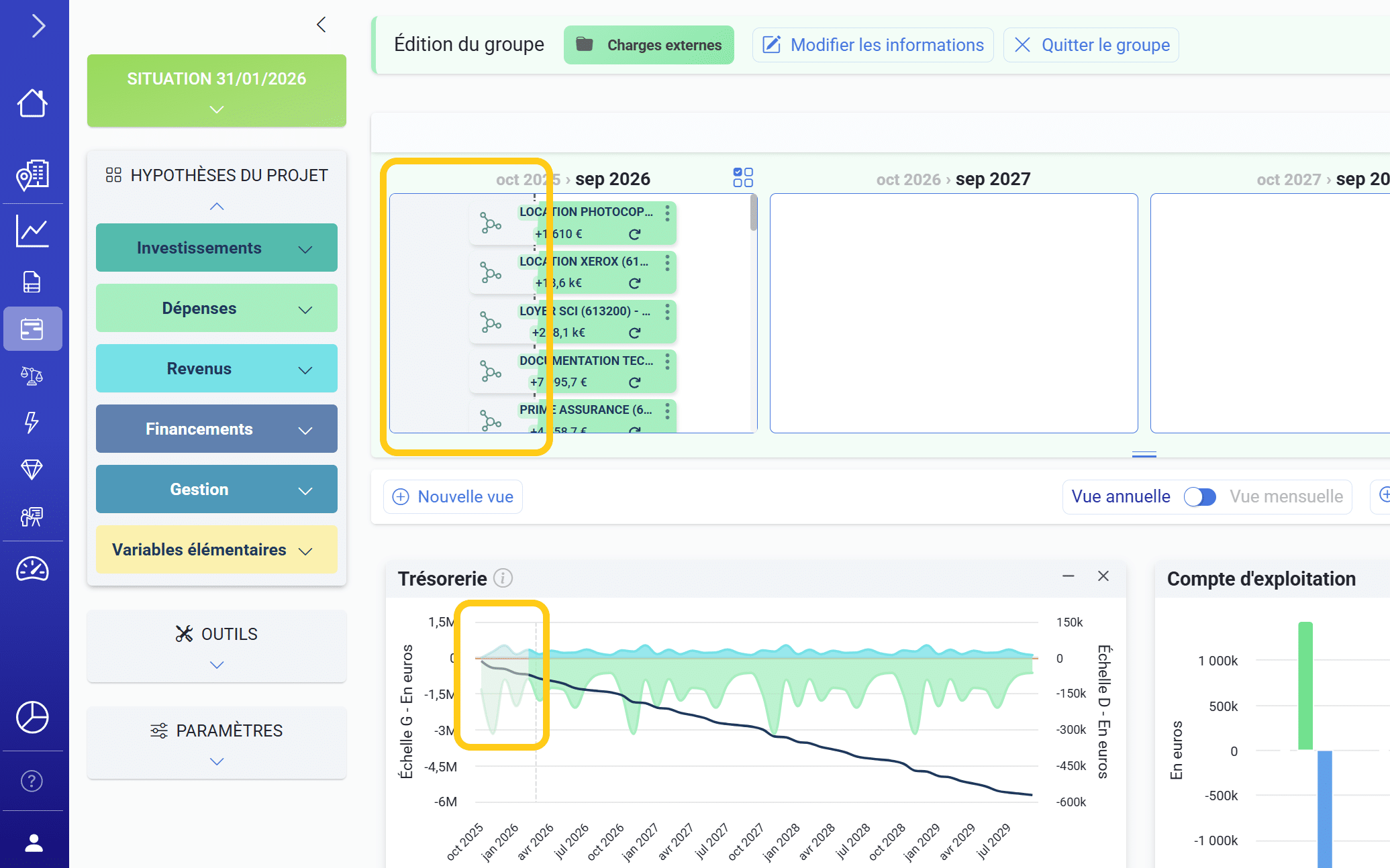
Task: Expand the Financements category
Action: click(216, 429)
